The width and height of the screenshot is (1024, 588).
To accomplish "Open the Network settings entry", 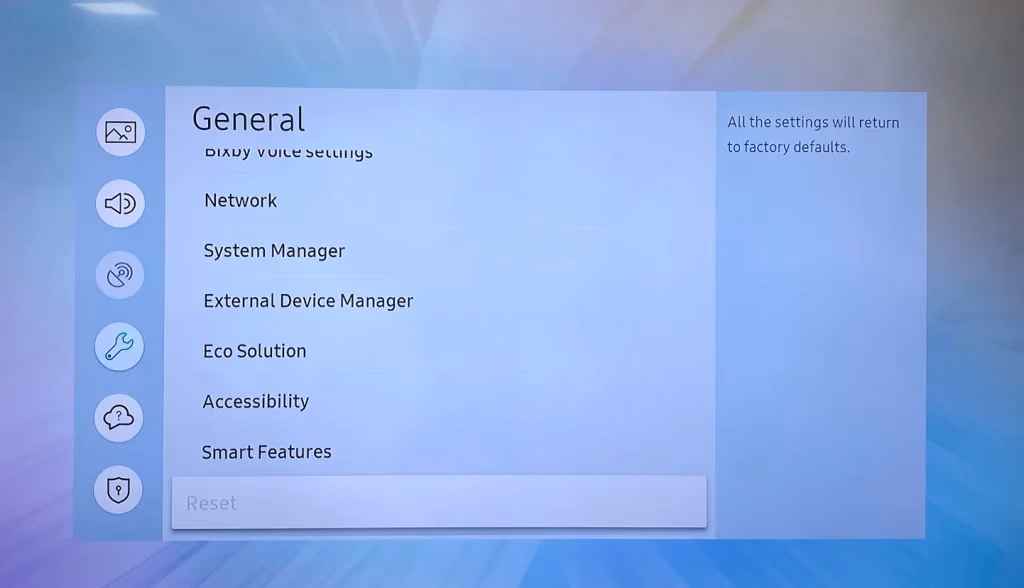I will pyautogui.click(x=241, y=201).
